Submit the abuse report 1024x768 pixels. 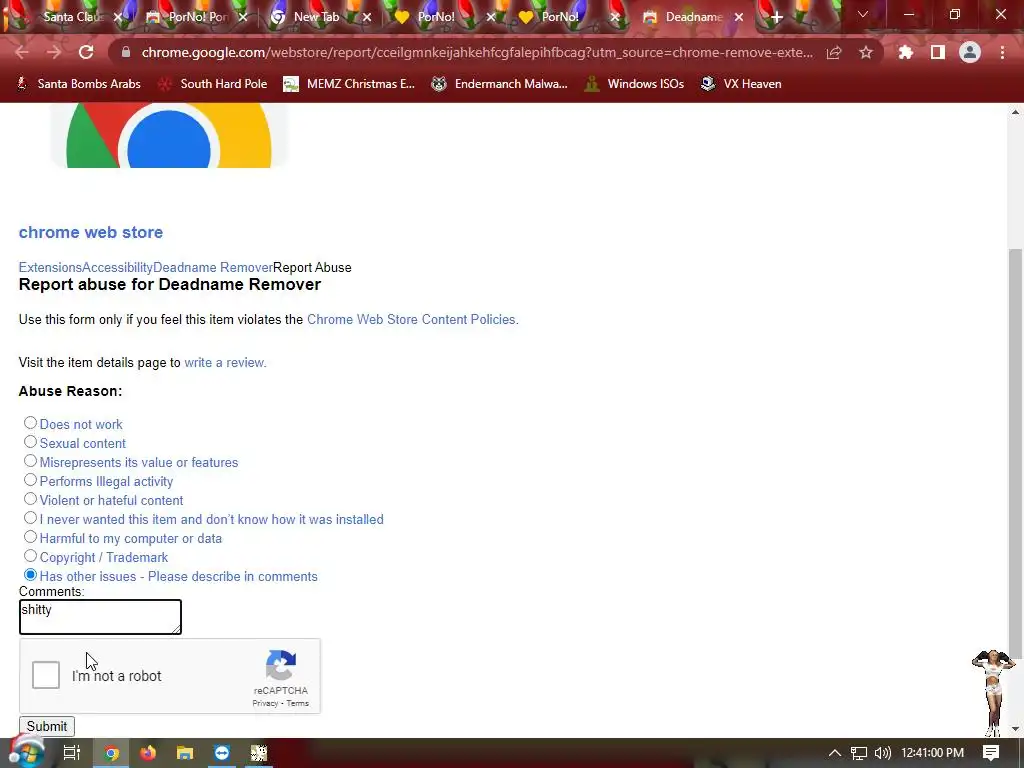click(x=46, y=726)
